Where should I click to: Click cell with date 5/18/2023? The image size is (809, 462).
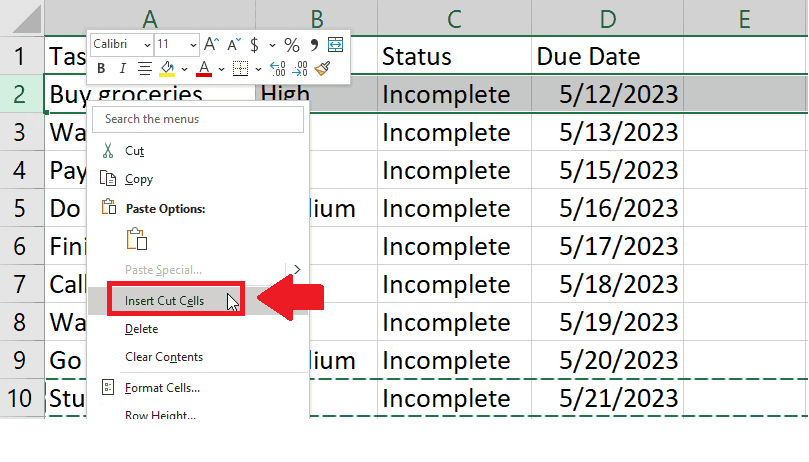pos(607,284)
